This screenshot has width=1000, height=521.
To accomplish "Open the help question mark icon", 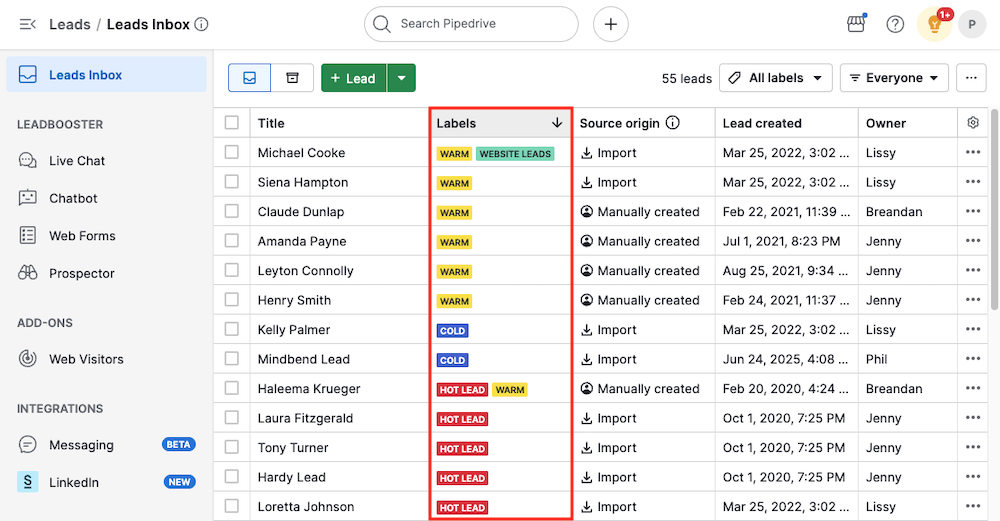I will pyautogui.click(x=895, y=24).
